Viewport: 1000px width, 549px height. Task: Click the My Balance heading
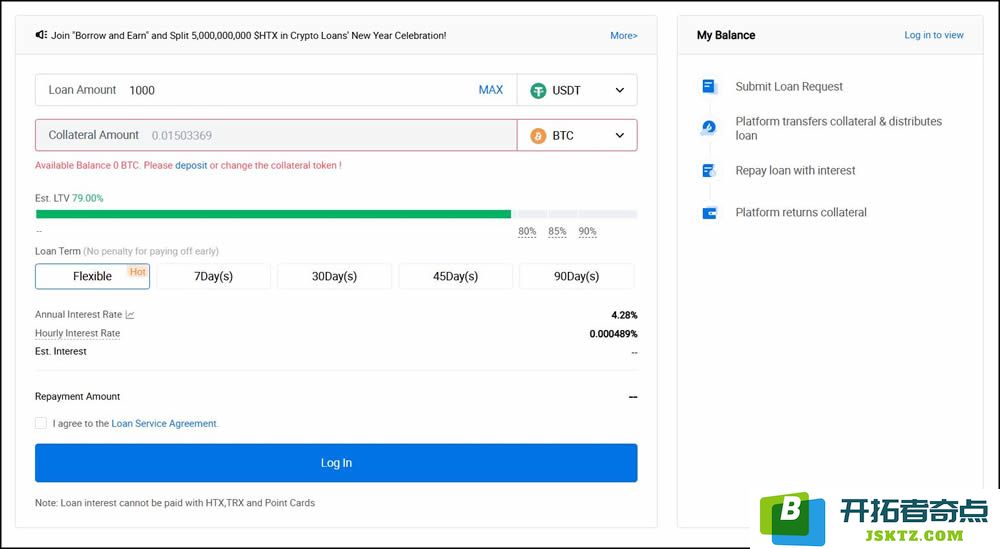(726, 35)
